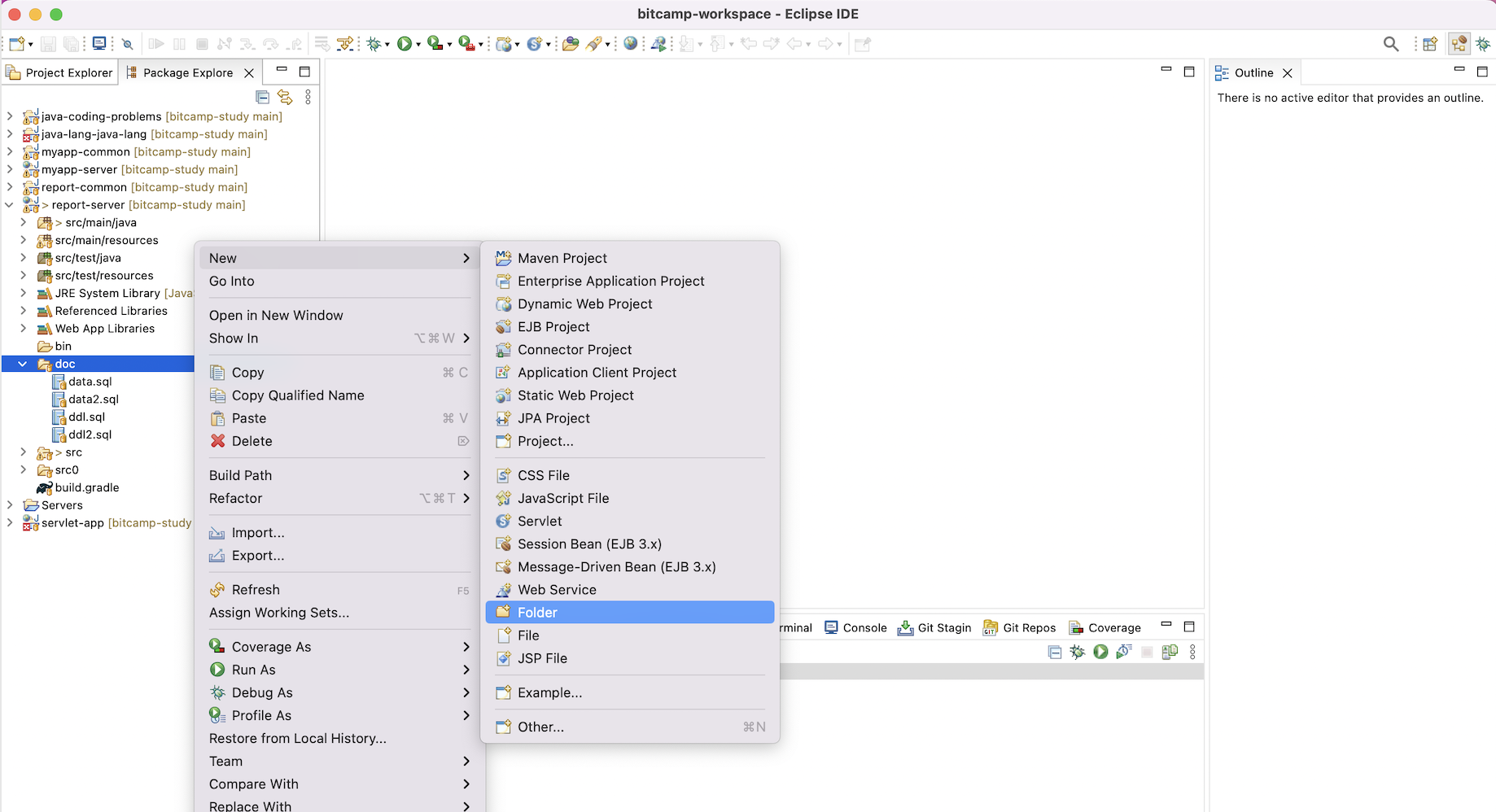Switch to the Git Staging tab

pyautogui.click(x=934, y=627)
